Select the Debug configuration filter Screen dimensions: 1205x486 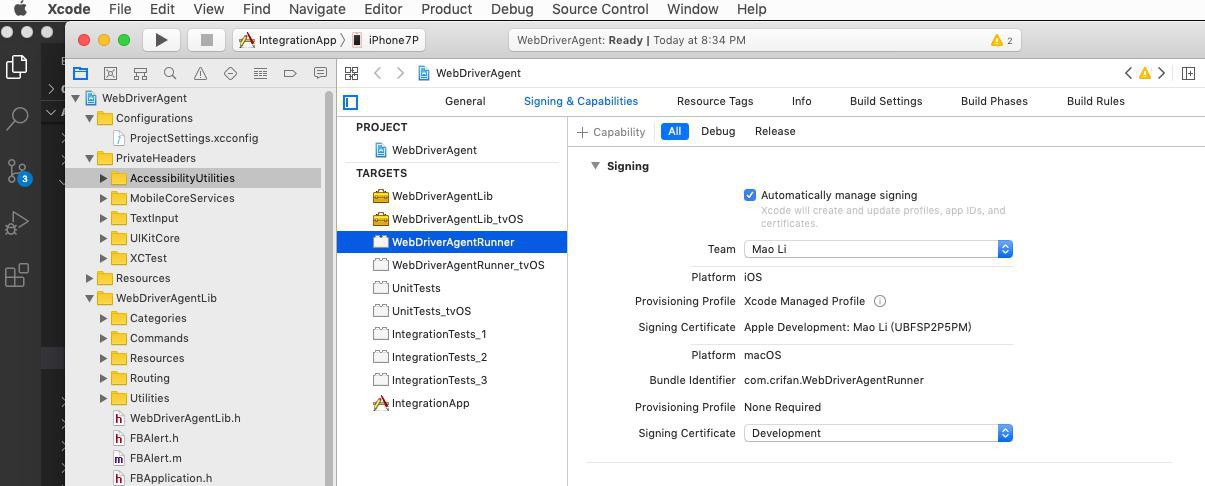718,131
